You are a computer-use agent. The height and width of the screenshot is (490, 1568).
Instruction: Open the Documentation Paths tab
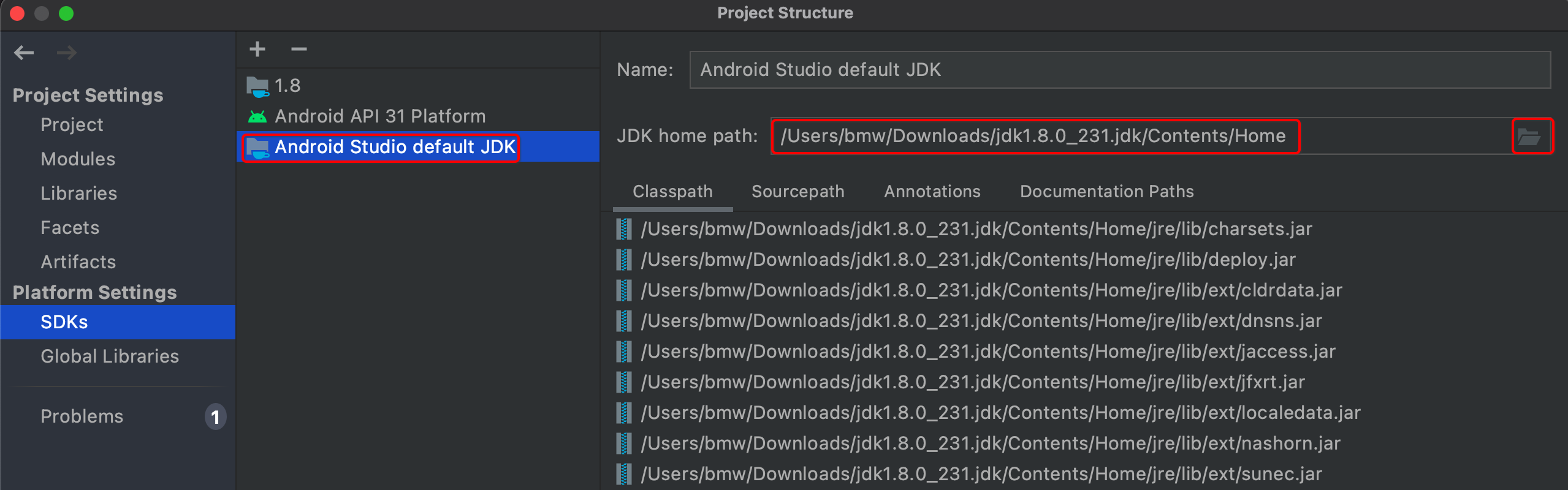point(1107,192)
